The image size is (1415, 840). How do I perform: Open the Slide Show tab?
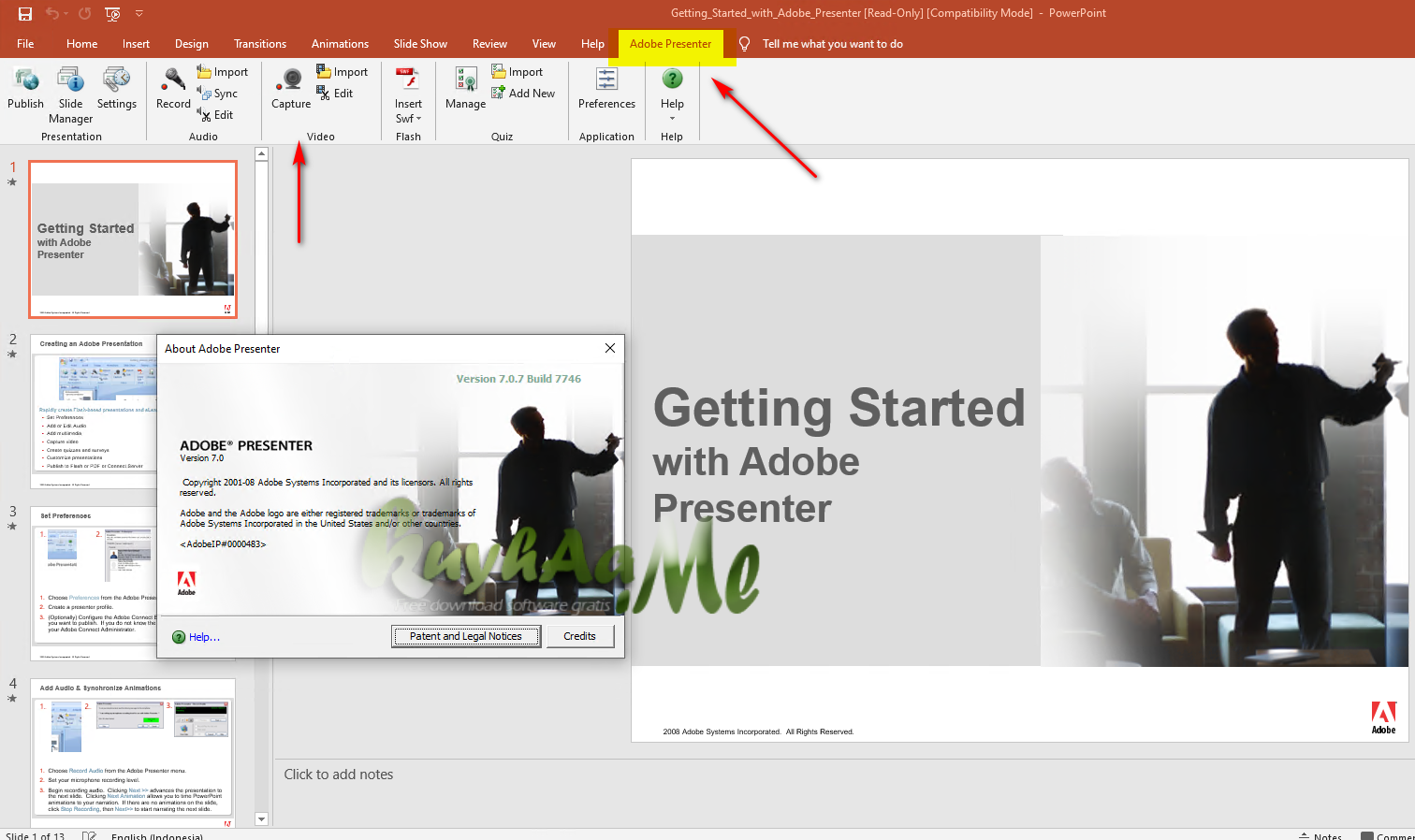coord(420,44)
